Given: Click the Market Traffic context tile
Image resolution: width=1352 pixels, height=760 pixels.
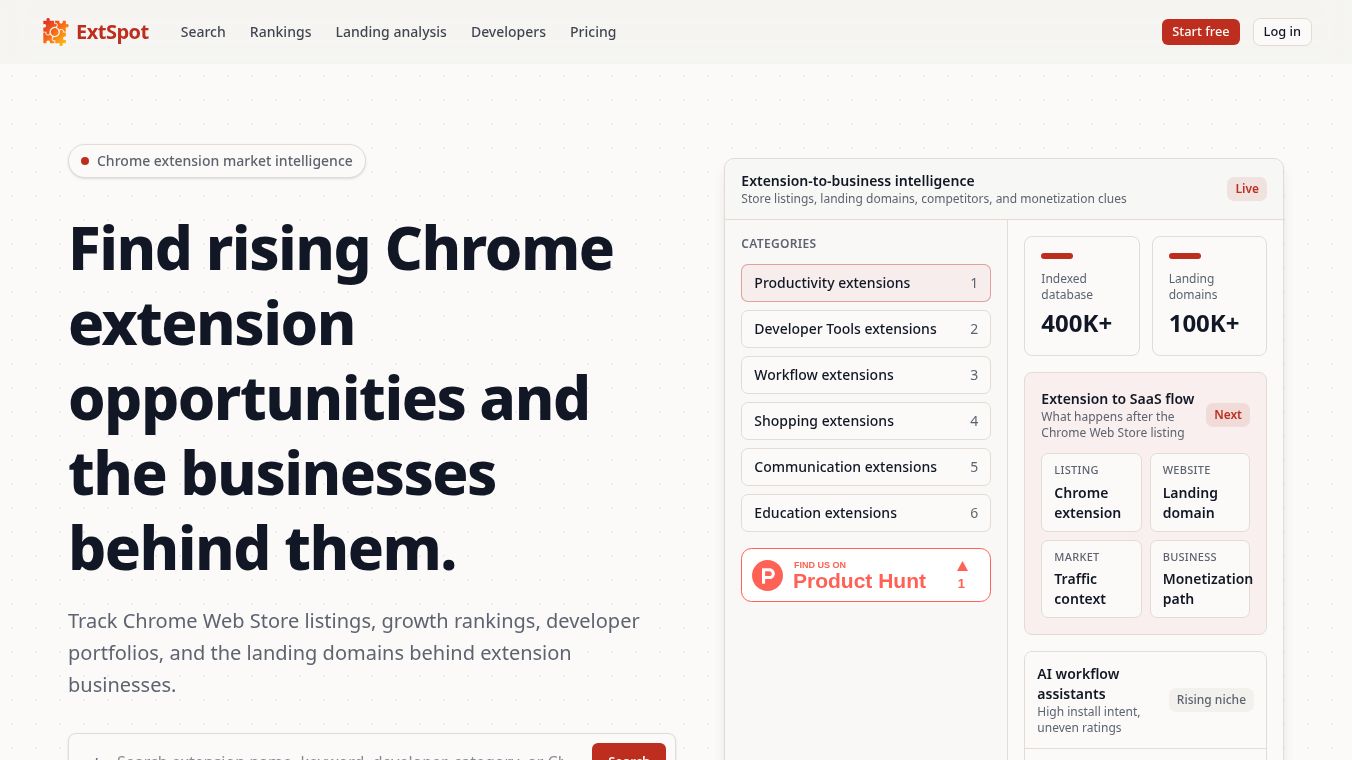Looking at the screenshot, I should [1091, 579].
